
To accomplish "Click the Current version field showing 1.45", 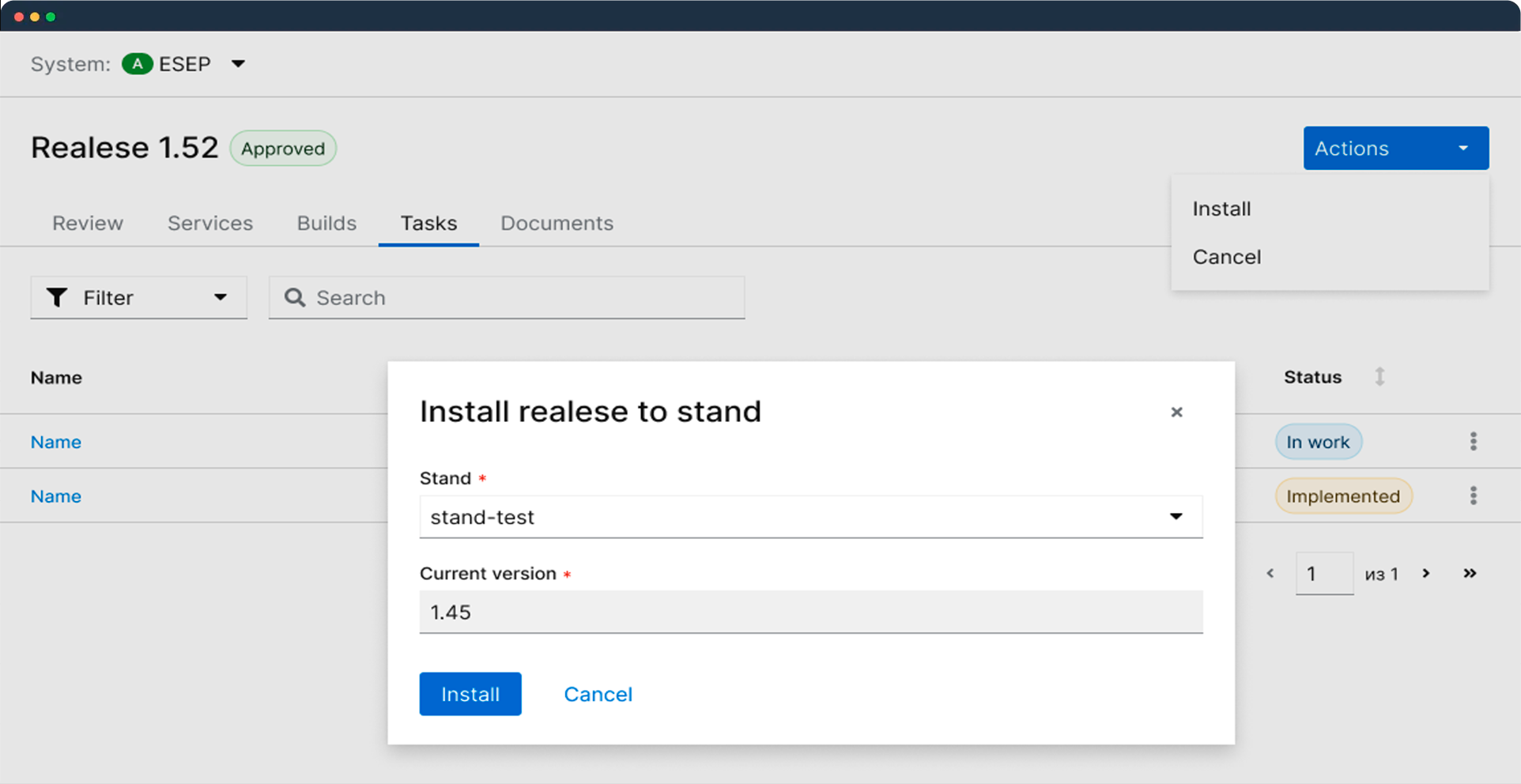I will click(810, 612).
